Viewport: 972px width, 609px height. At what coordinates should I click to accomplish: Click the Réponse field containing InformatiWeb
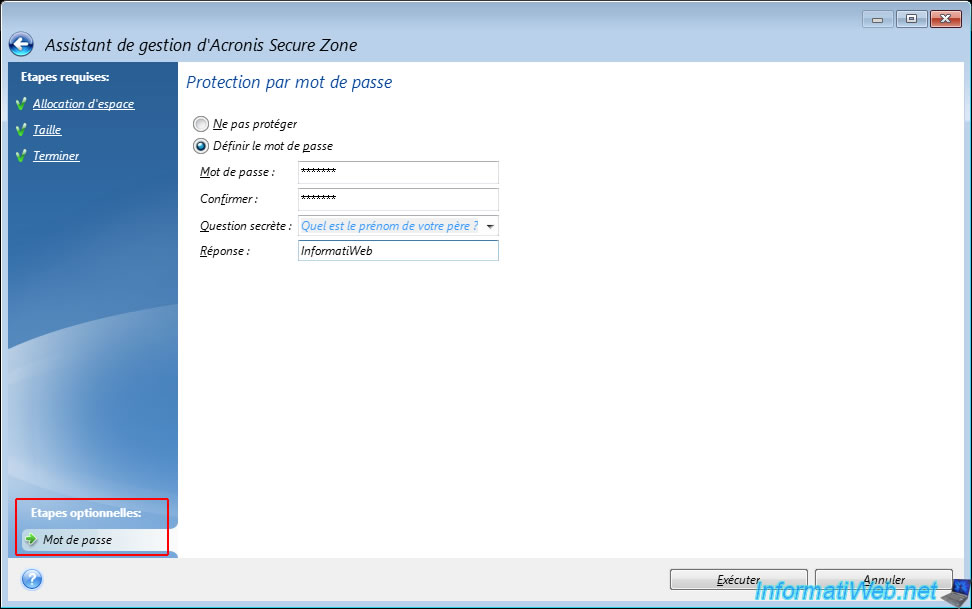tap(398, 251)
